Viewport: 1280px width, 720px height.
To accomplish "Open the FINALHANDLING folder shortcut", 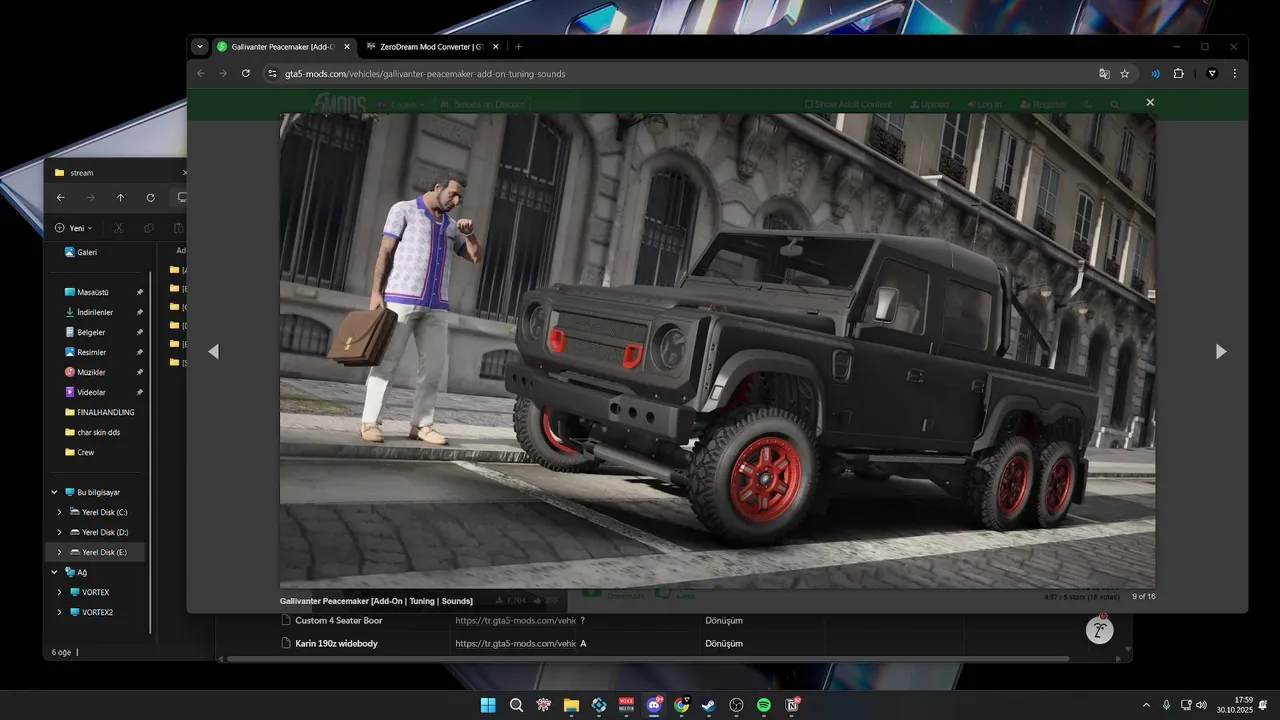I will (x=99, y=412).
